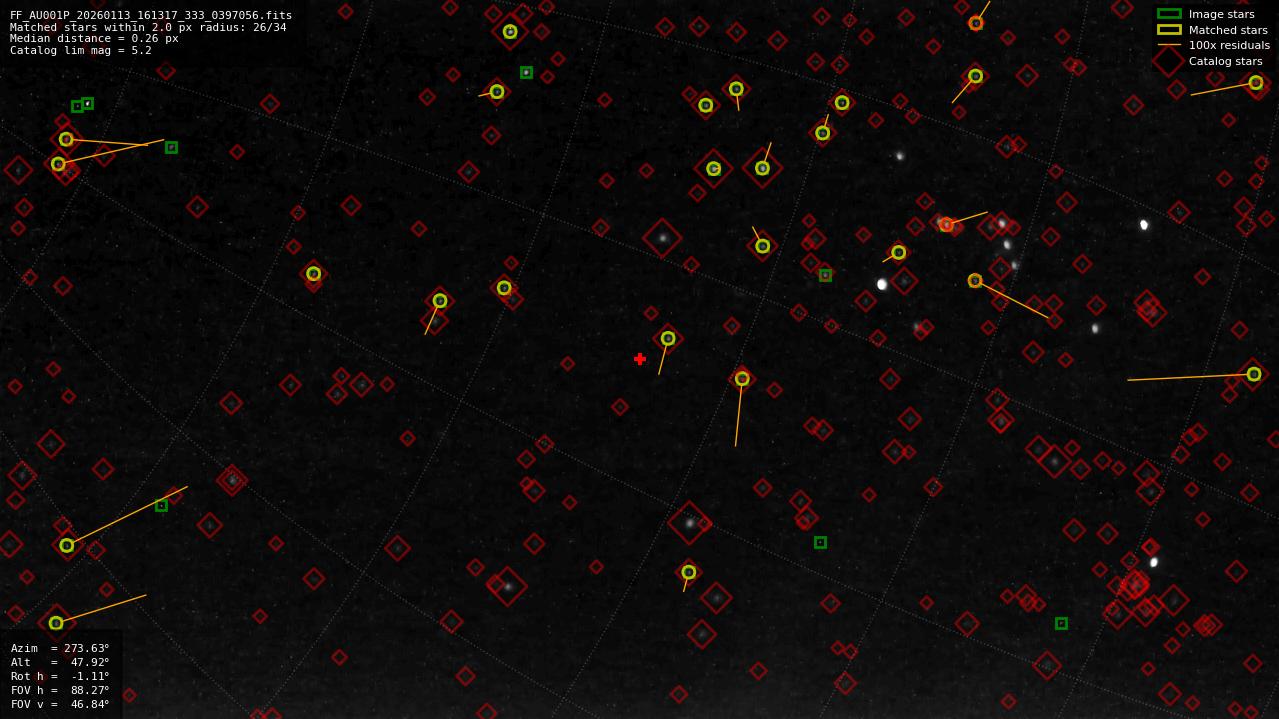1279x719 pixels.
Task: Click the 'Rot h = -1.11°' readout
Action: (60, 676)
